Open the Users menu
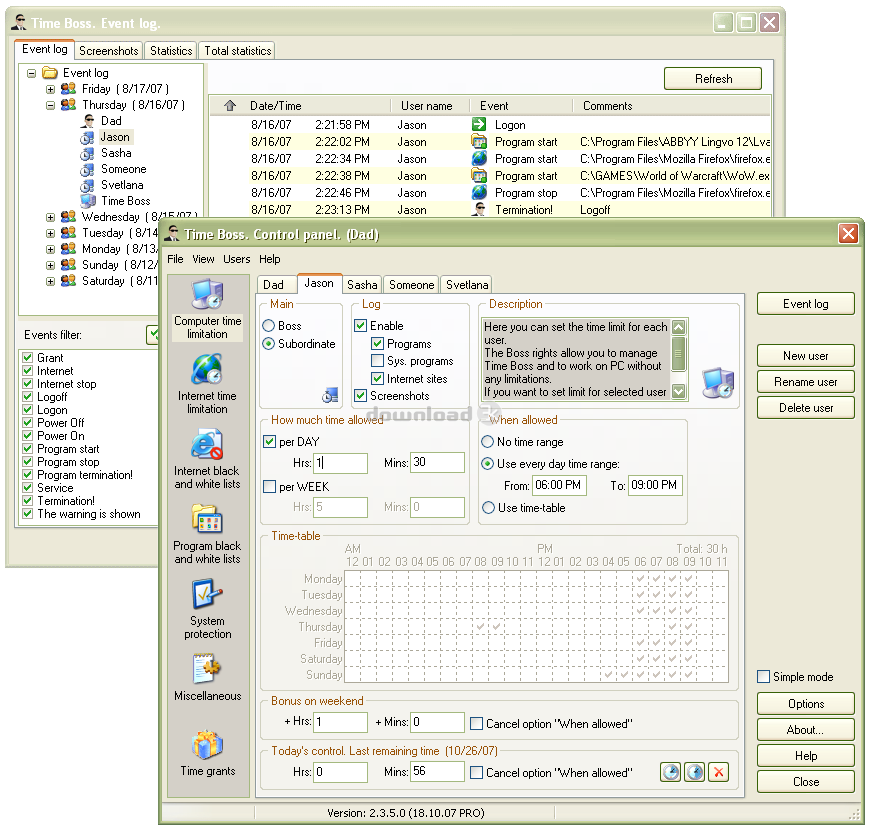 tap(236, 259)
